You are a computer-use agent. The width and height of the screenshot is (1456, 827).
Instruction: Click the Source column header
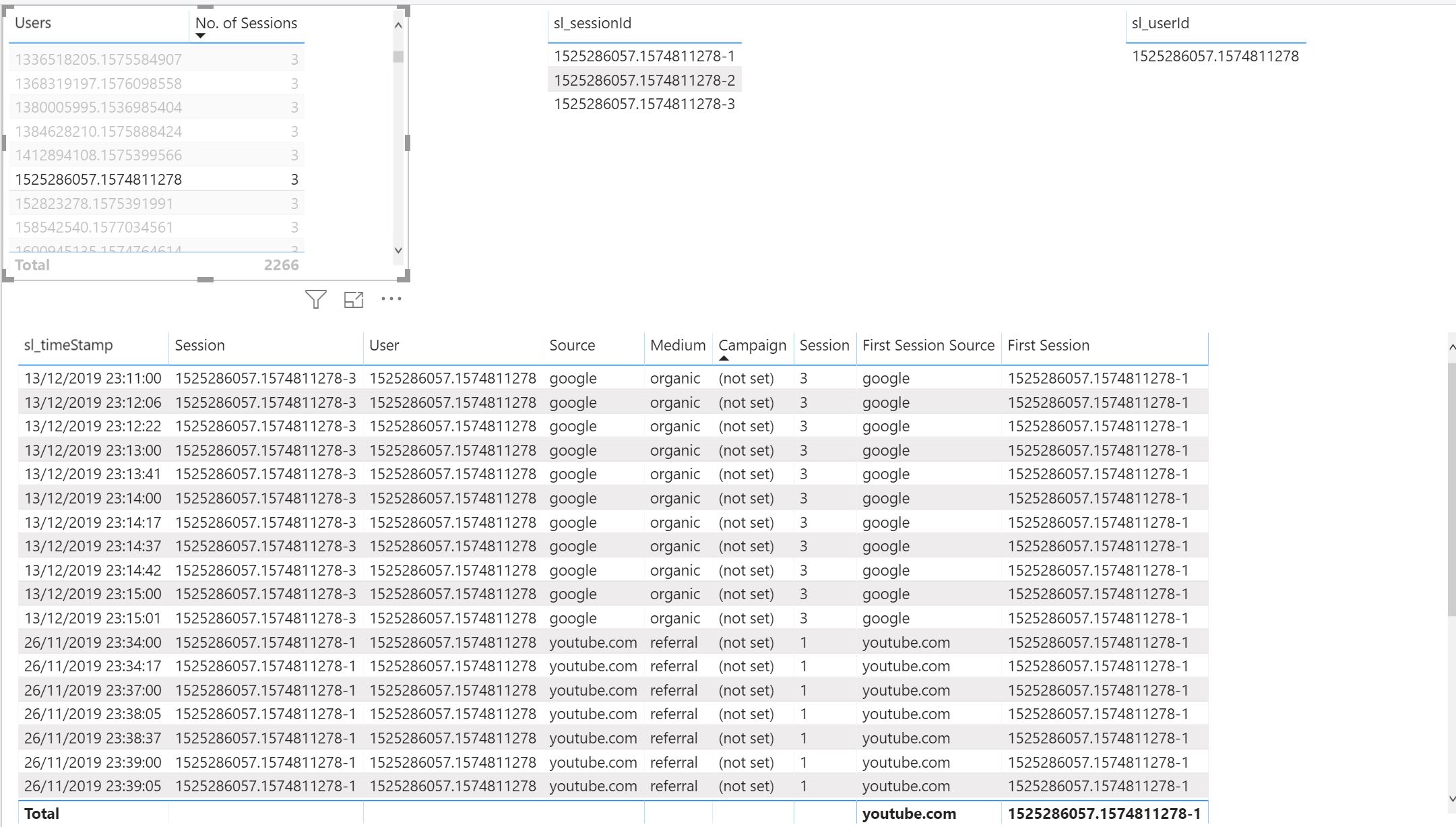572,345
